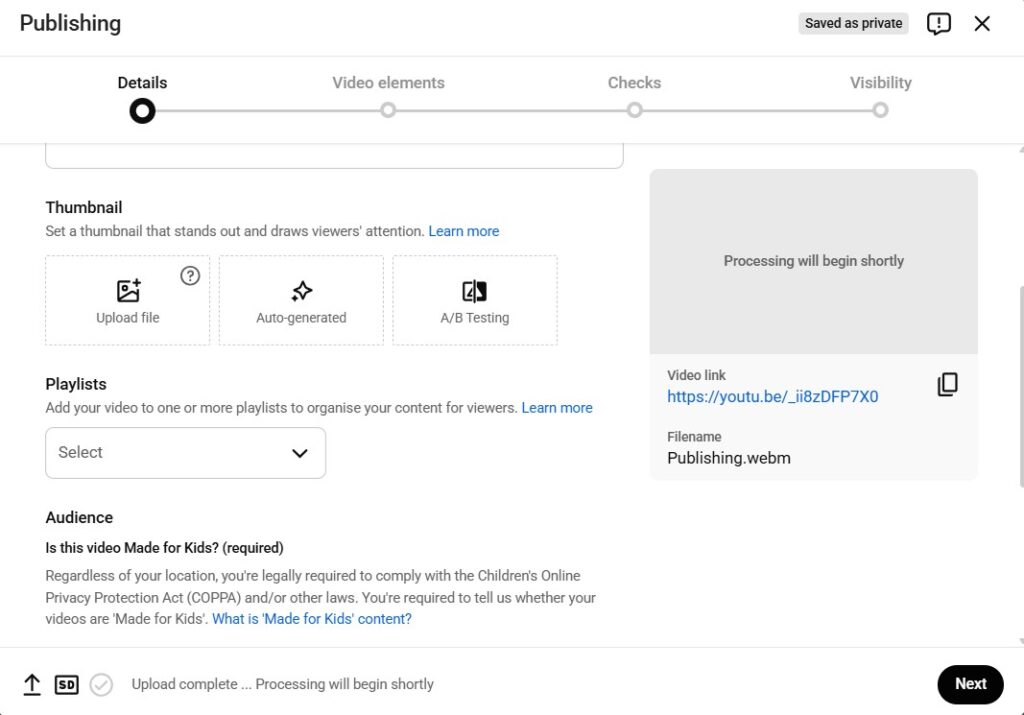Select the Upload file thumbnail option

127,300
